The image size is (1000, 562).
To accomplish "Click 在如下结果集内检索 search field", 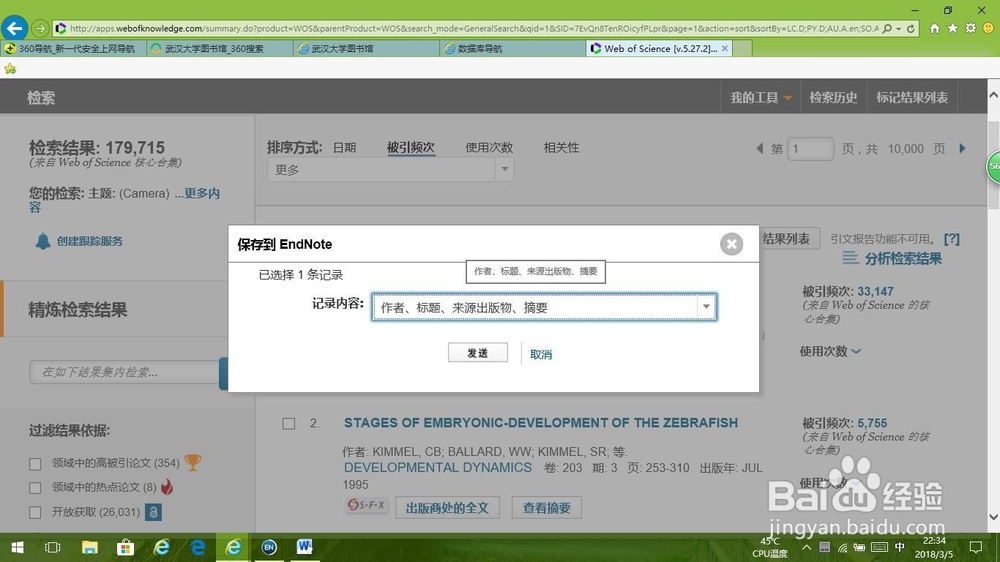I will click(124, 372).
